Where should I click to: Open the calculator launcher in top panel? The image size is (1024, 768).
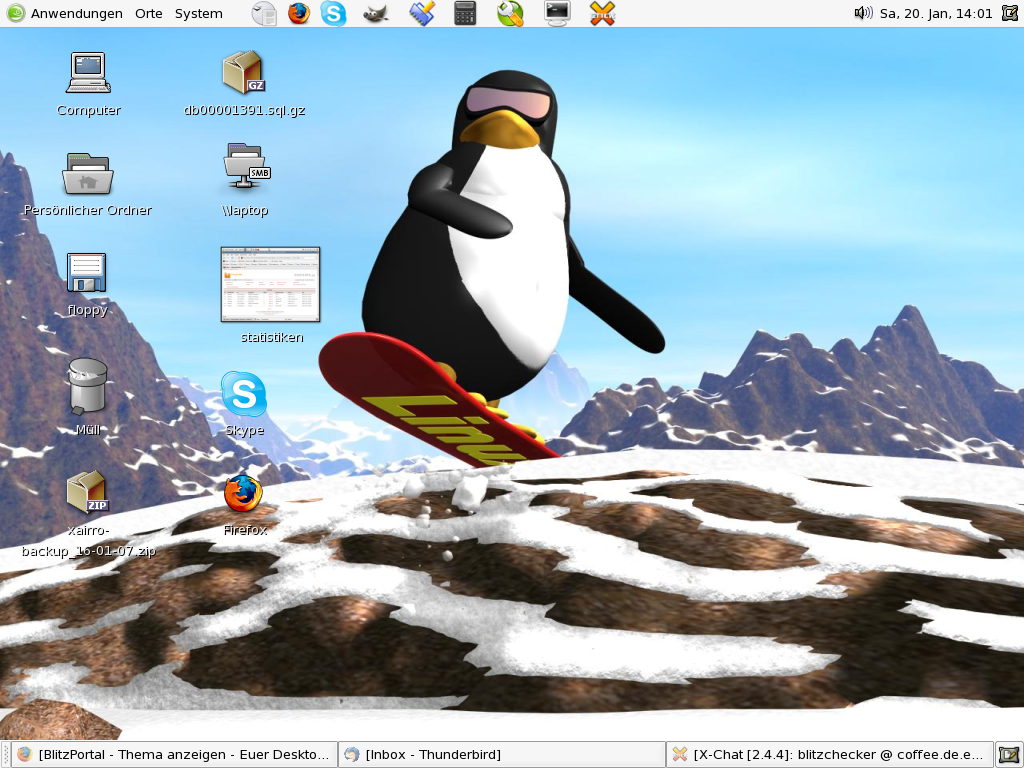(465, 13)
